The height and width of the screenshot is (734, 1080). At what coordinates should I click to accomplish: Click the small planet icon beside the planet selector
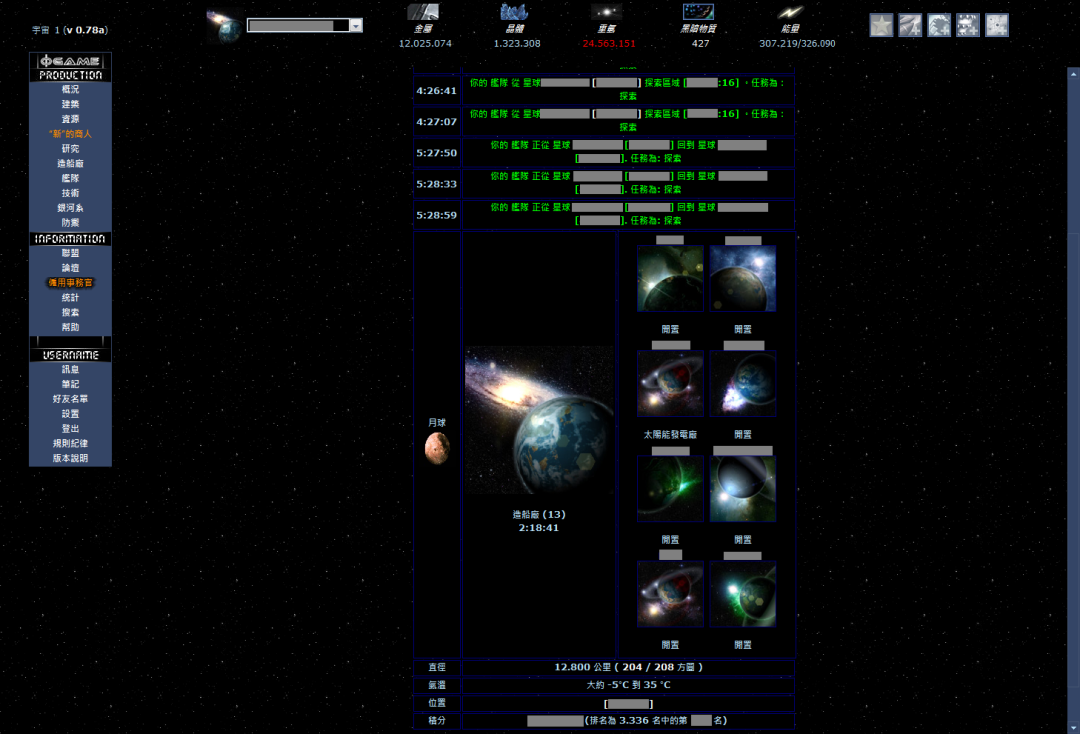(224, 26)
